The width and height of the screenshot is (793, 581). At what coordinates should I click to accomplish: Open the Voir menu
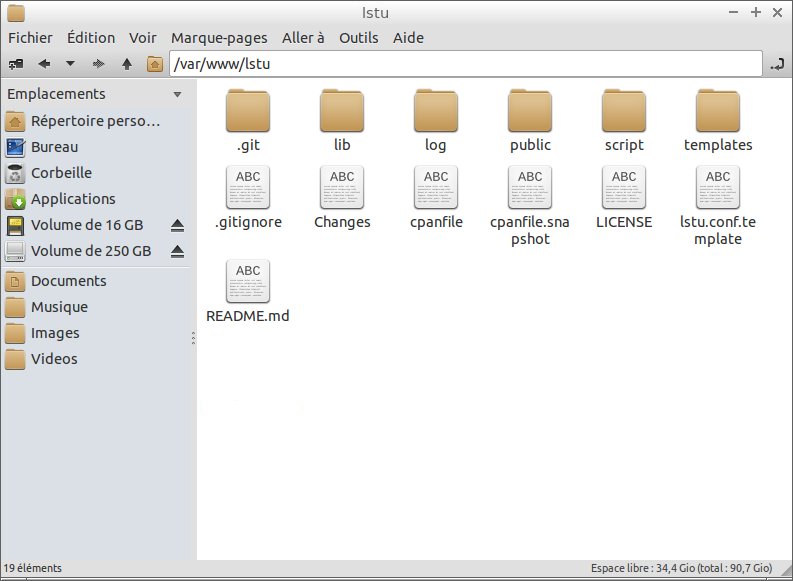143,38
